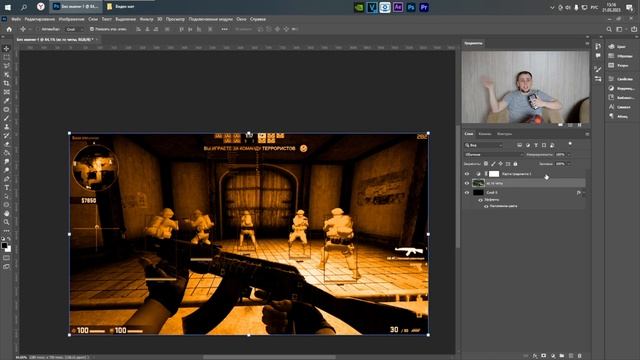Switch to the Каналы tab
Viewport: 640px width, 360px height.
point(485,134)
